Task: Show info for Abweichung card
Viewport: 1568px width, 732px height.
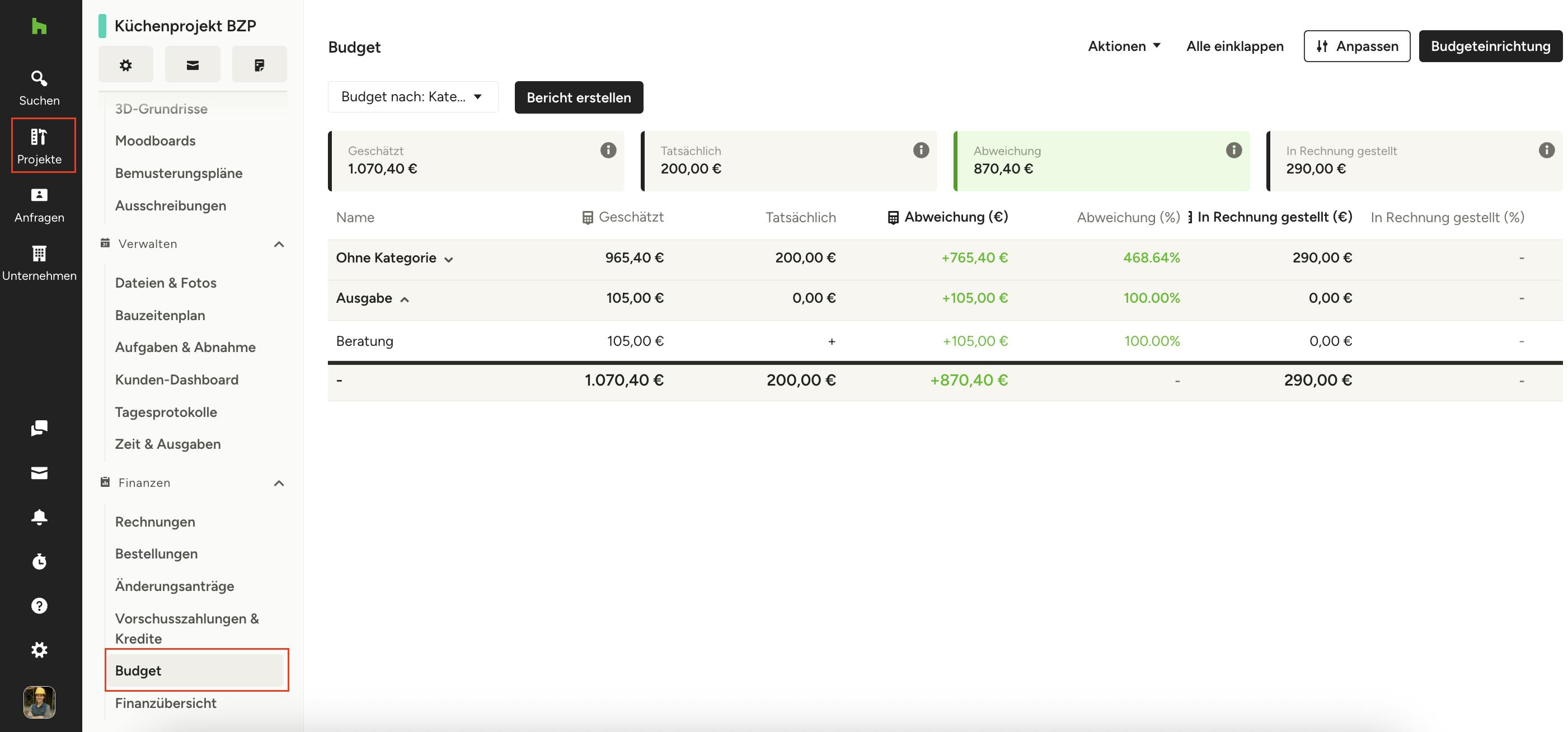Action: (1233, 151)
